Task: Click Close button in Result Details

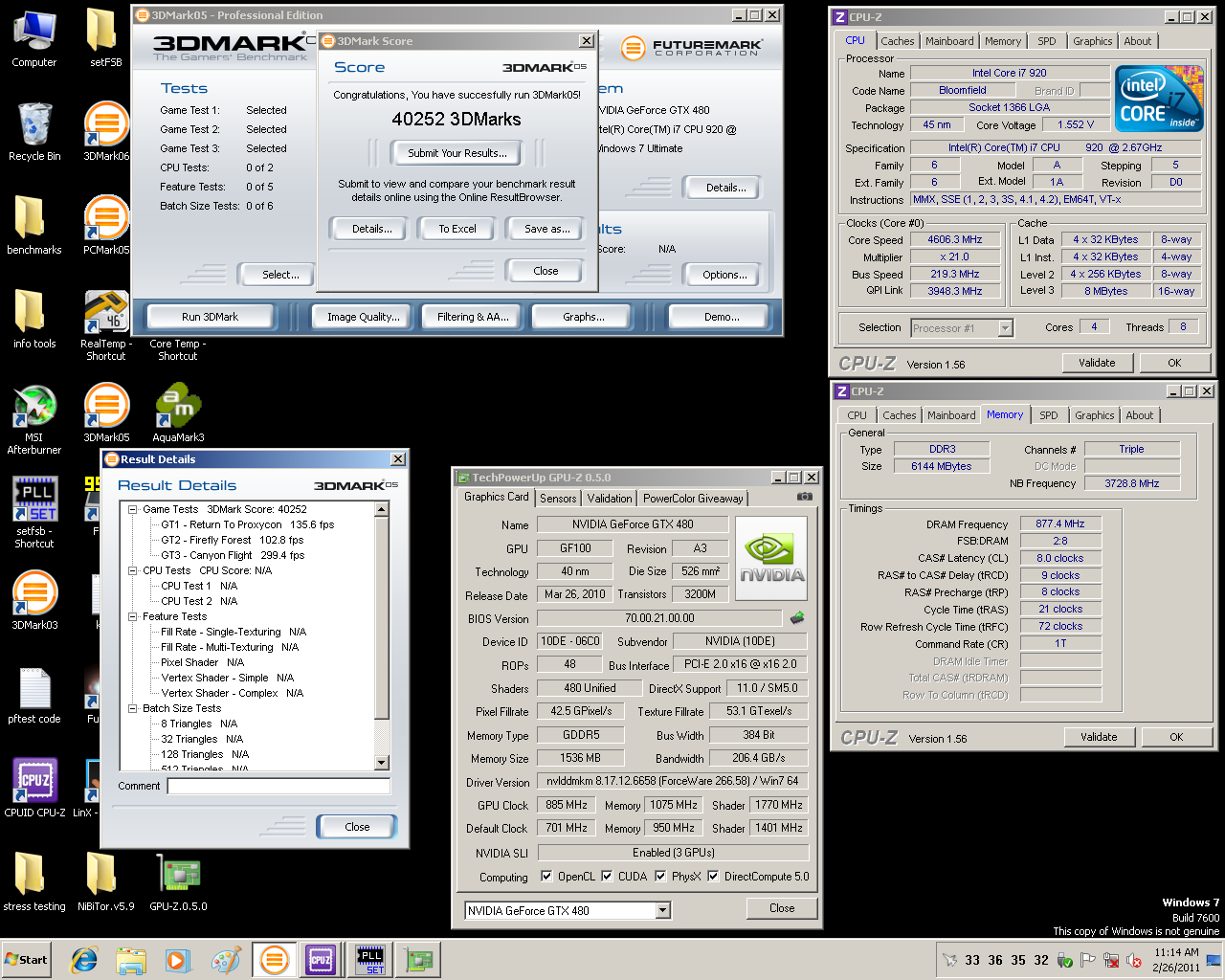Action: pos(357,827)
